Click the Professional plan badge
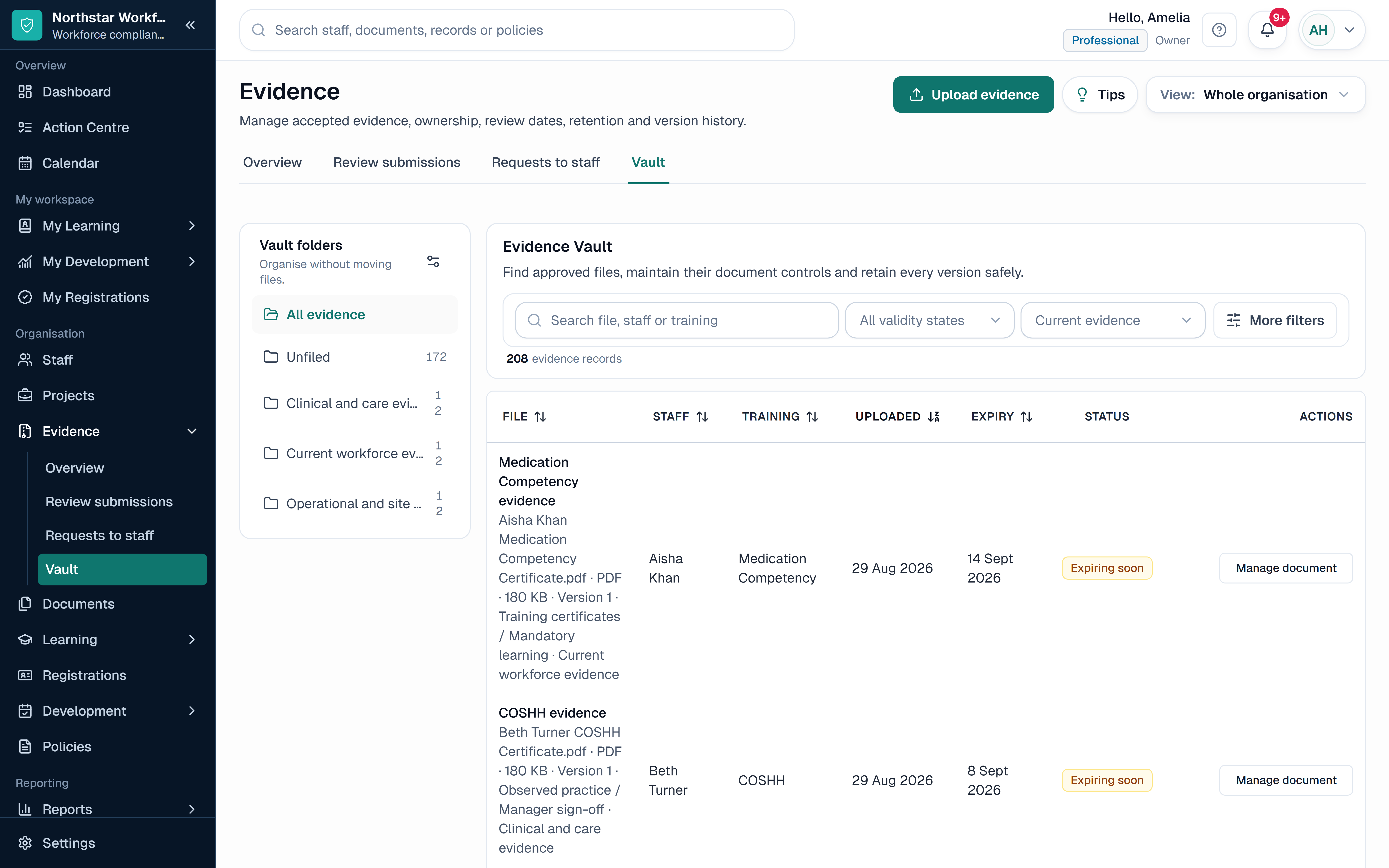Screen dimensions: 1389x868 [1105, 40]
